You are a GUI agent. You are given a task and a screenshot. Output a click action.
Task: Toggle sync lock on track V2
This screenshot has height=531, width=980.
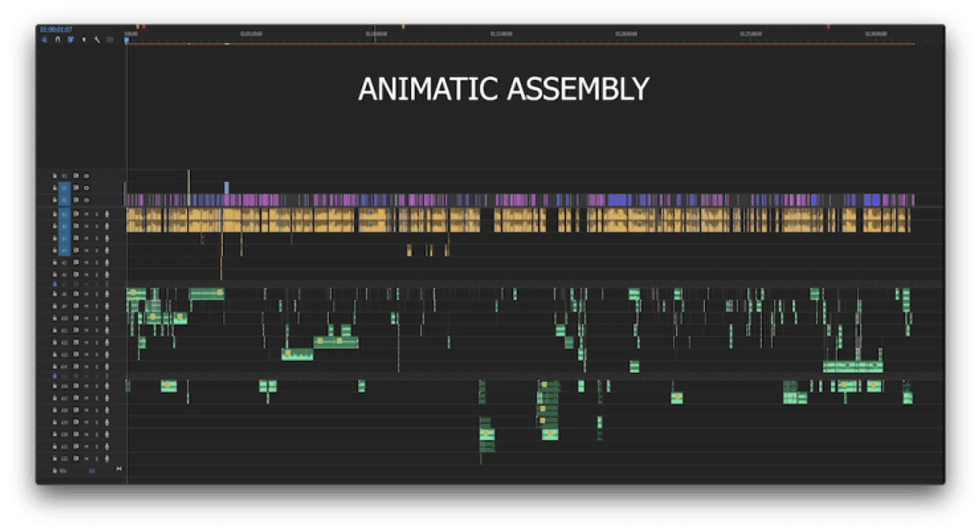coord(76,188)
